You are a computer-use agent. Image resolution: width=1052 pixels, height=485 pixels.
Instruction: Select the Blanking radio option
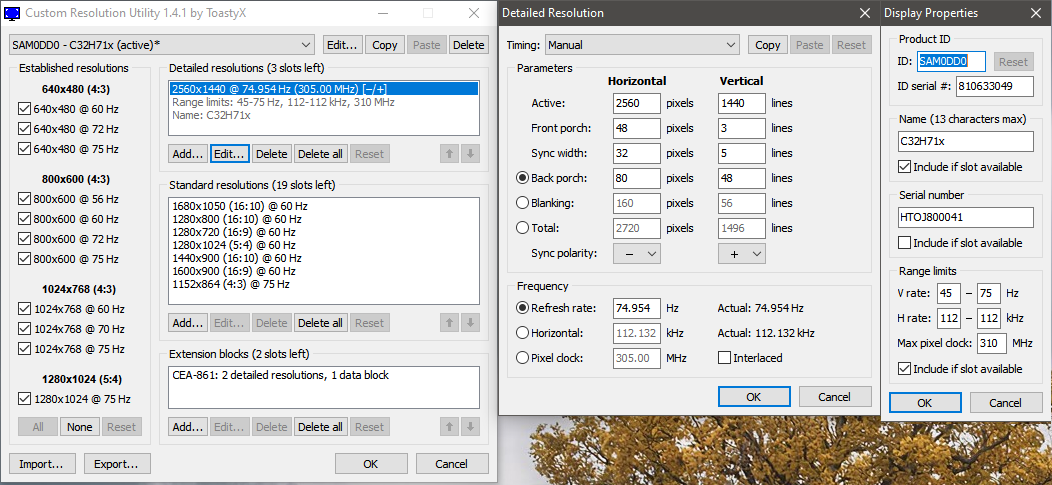pos(521,203)
